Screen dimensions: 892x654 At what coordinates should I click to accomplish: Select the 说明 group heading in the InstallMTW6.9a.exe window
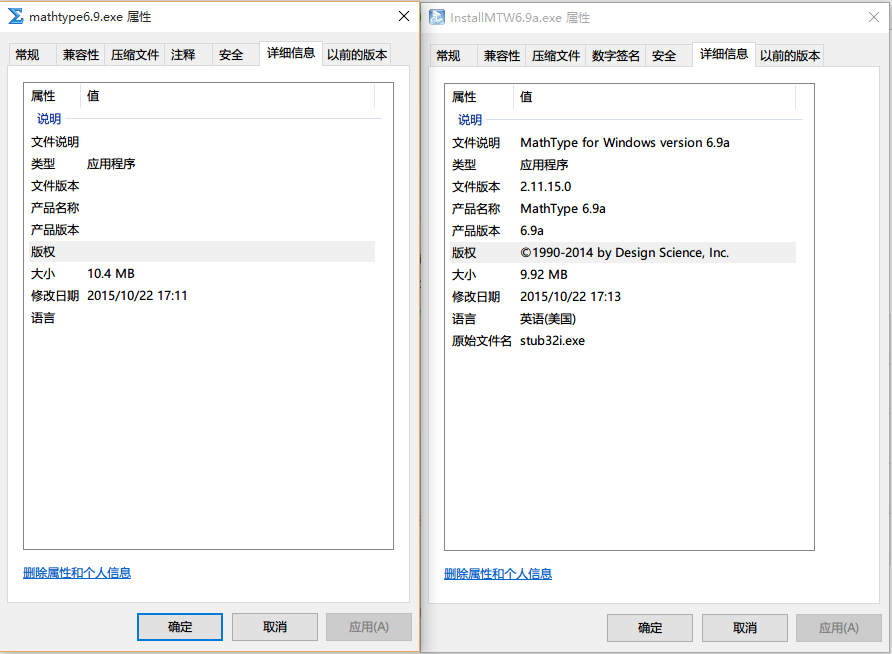pyautogui.click(x=470, y=119)
